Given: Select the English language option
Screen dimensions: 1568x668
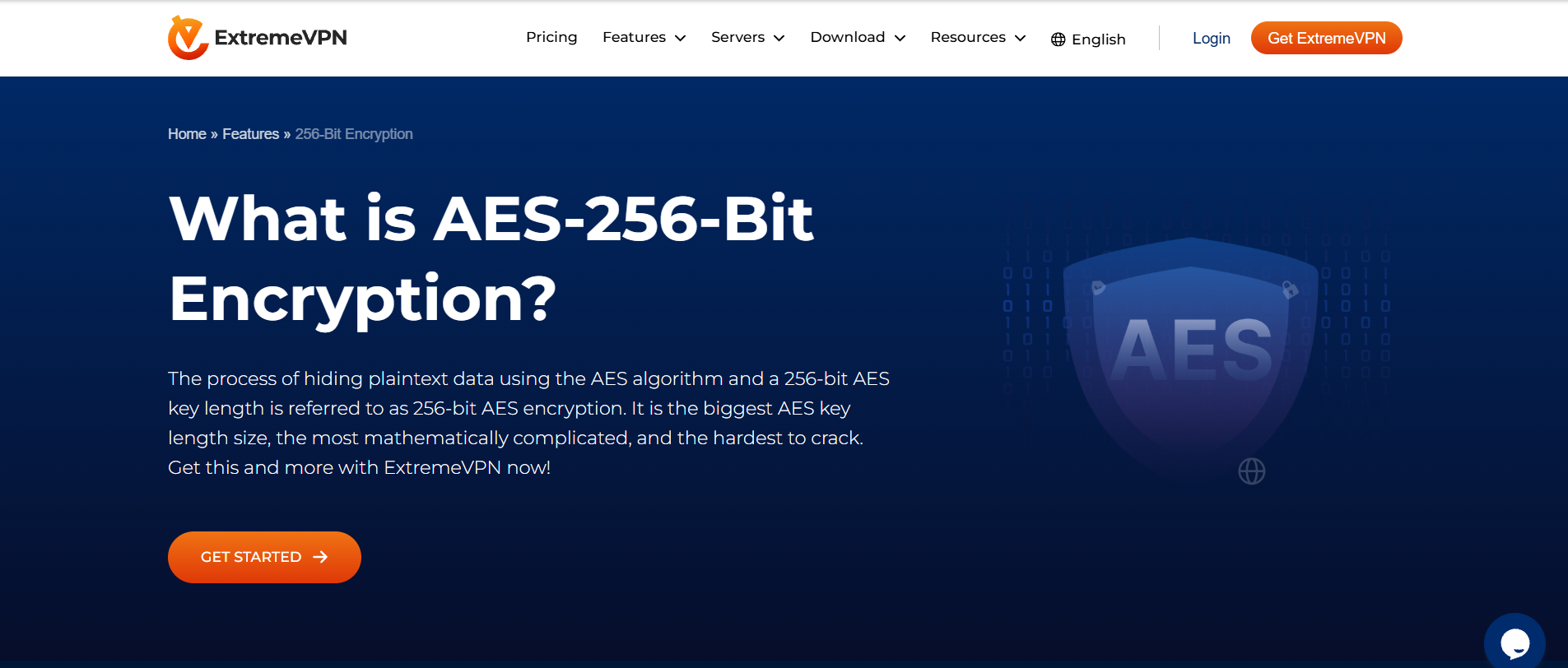Looking at the screenshot, I should (x=1098, y=39).
